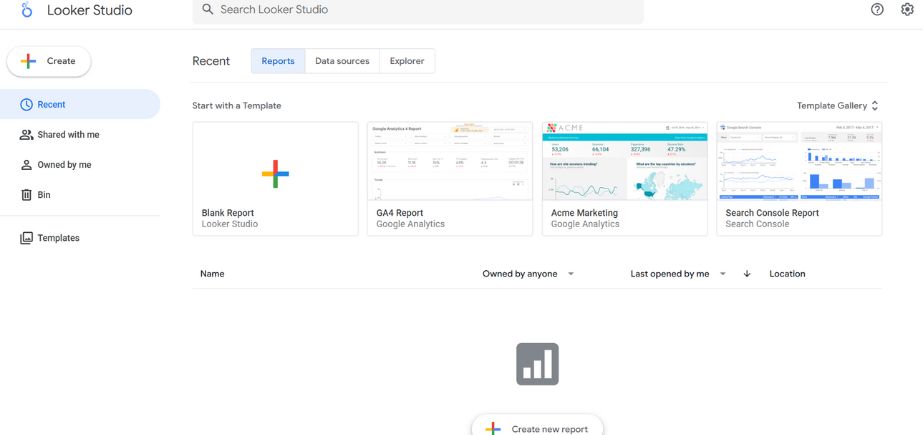Viewport: 923px width, 435px height.
Task: Select the GA4 Report template
Action: (450, 179)
